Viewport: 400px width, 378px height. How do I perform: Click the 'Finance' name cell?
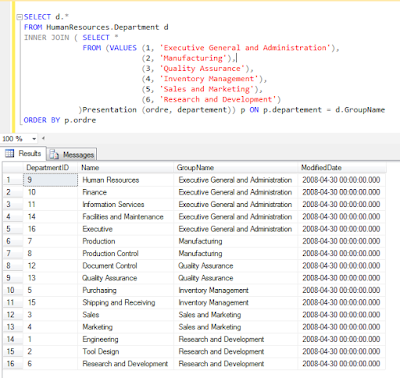pos(126,192)
